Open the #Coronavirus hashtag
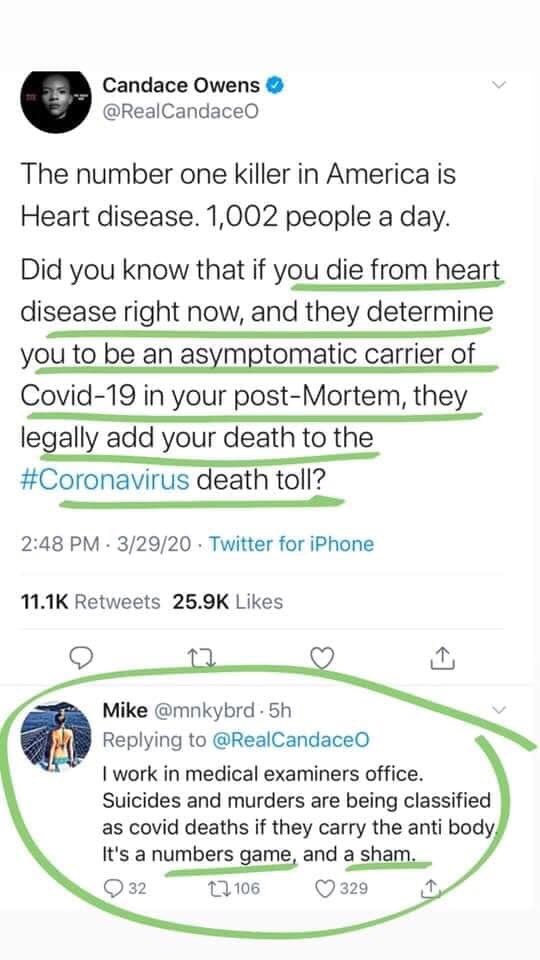Image resolution: width=540 pixels, height=960 pixels. (105, 479)
